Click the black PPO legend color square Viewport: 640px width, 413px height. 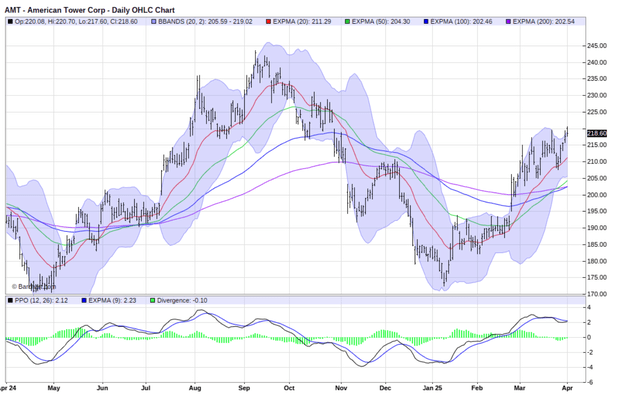(x=10, y=301)
